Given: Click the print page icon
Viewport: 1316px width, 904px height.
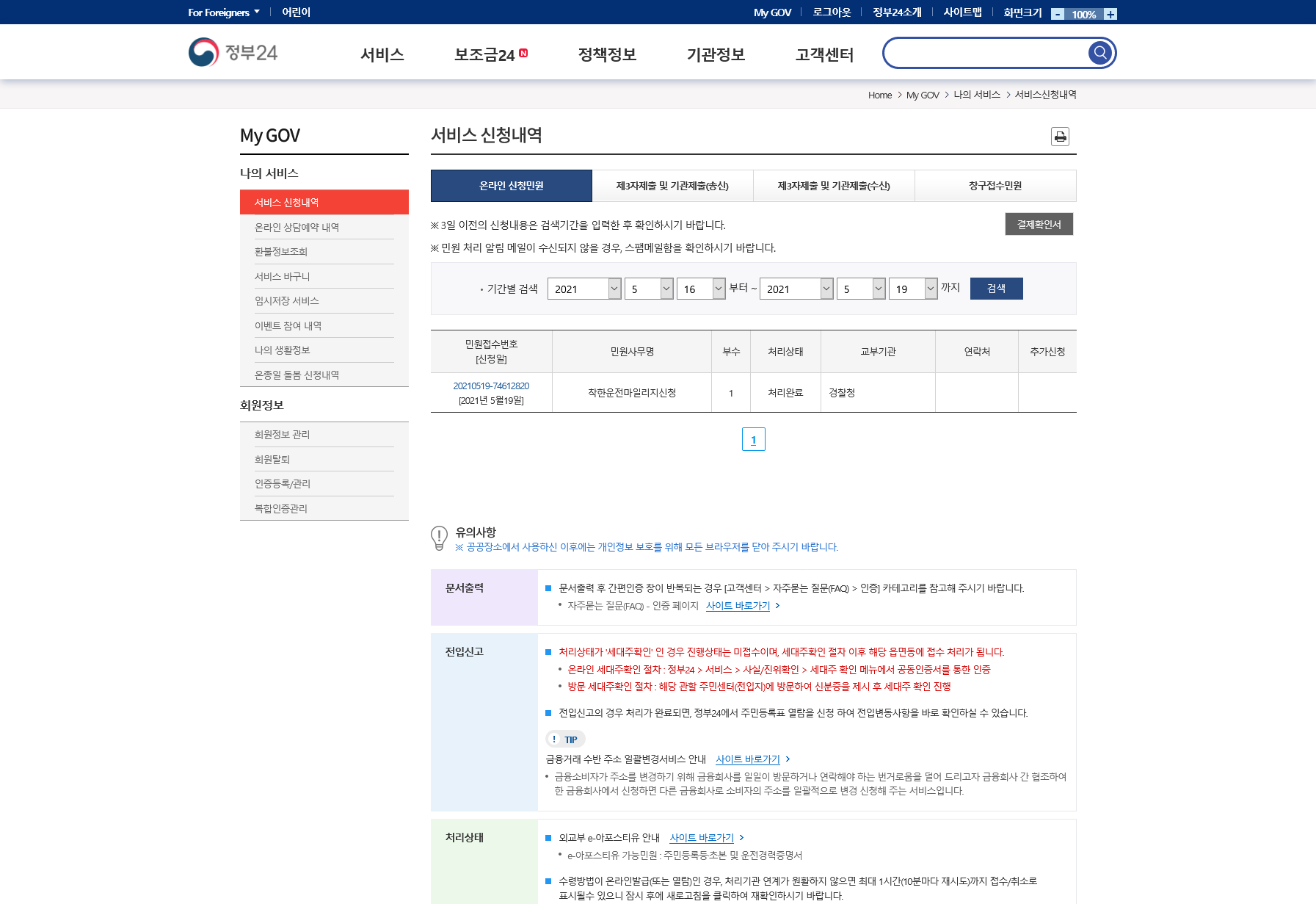Looking at the screenshot, I should pos(1060,137).
